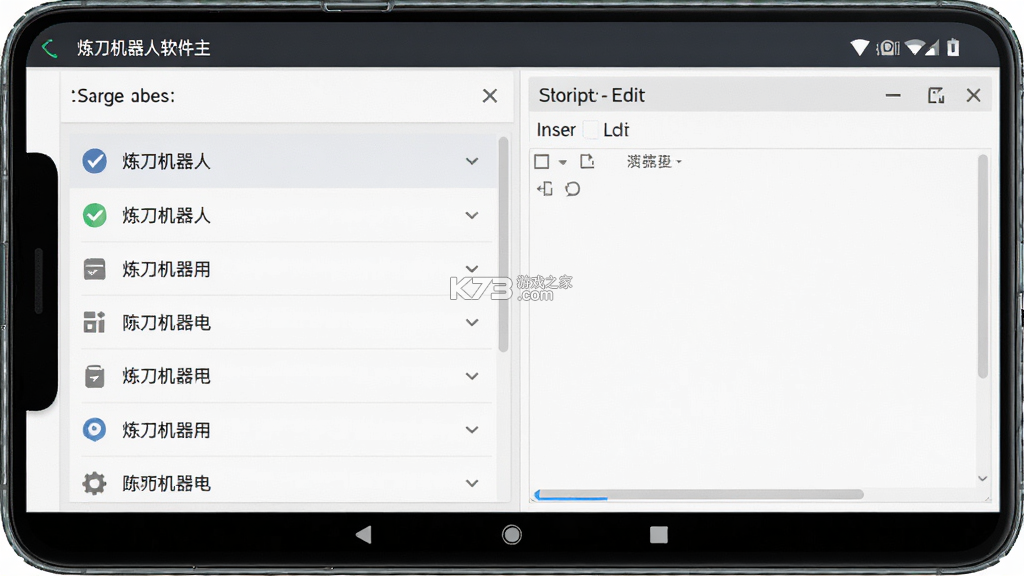Expand the row with green checkmark
This screenshot has width=1024, height=576.
(x=472, y=215)
